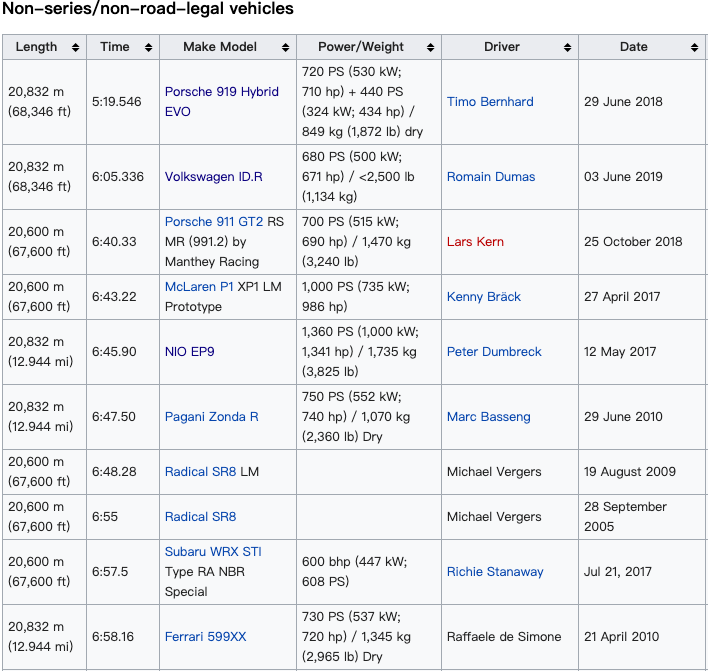
Task: Select the 6:45.90 time cell
Action: (x=123, y=352)
